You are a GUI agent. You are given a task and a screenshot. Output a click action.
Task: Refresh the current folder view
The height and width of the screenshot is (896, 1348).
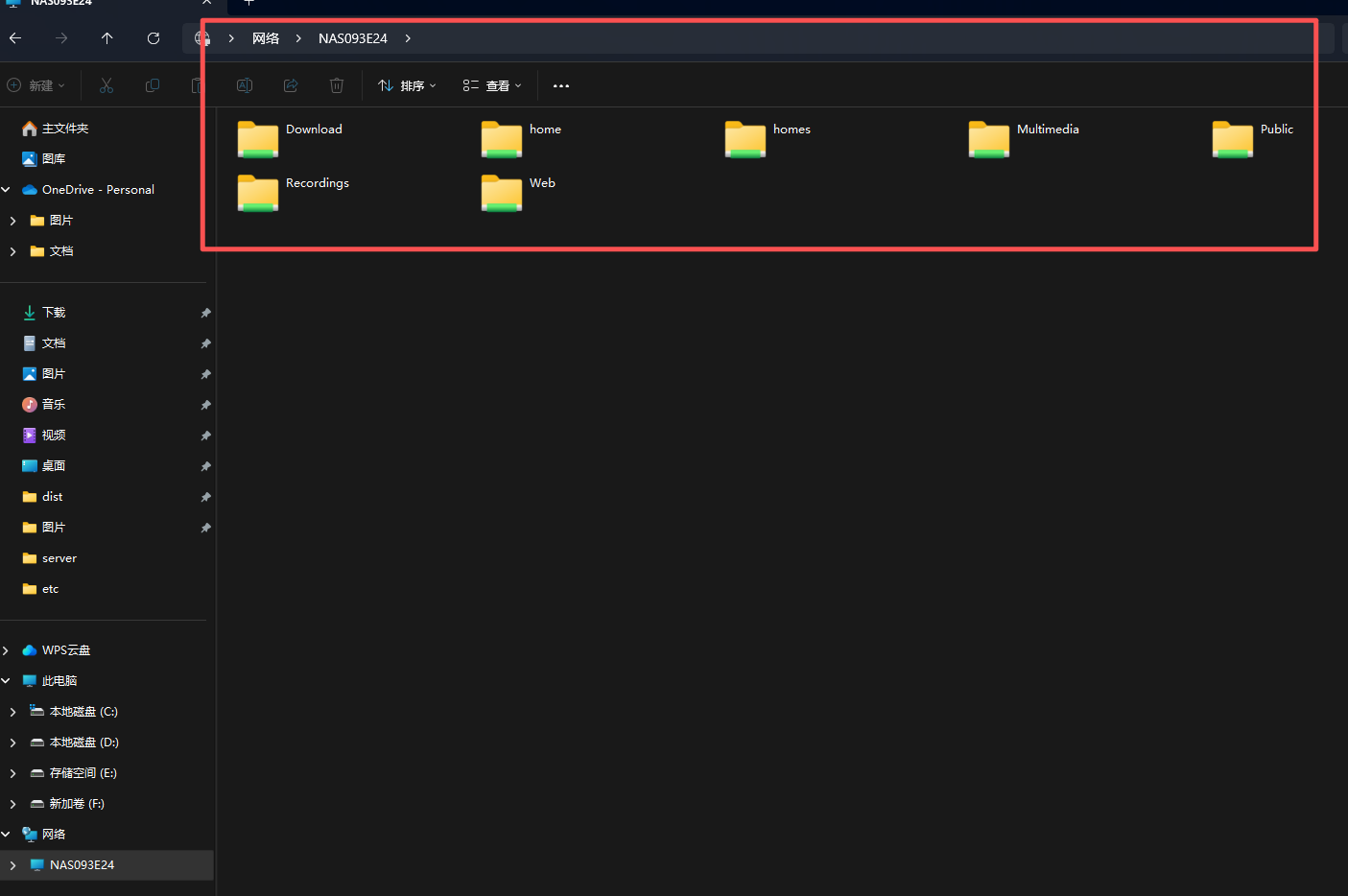(154, 38)
